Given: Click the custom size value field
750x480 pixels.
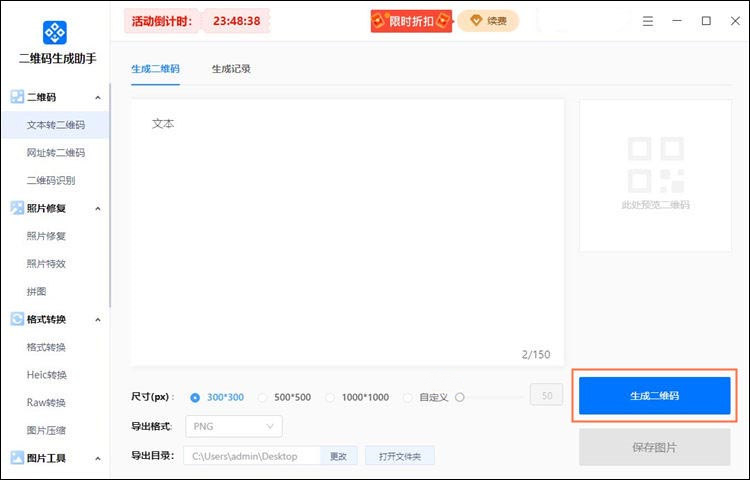Looking at the screenshot, I should click(546, 395).
